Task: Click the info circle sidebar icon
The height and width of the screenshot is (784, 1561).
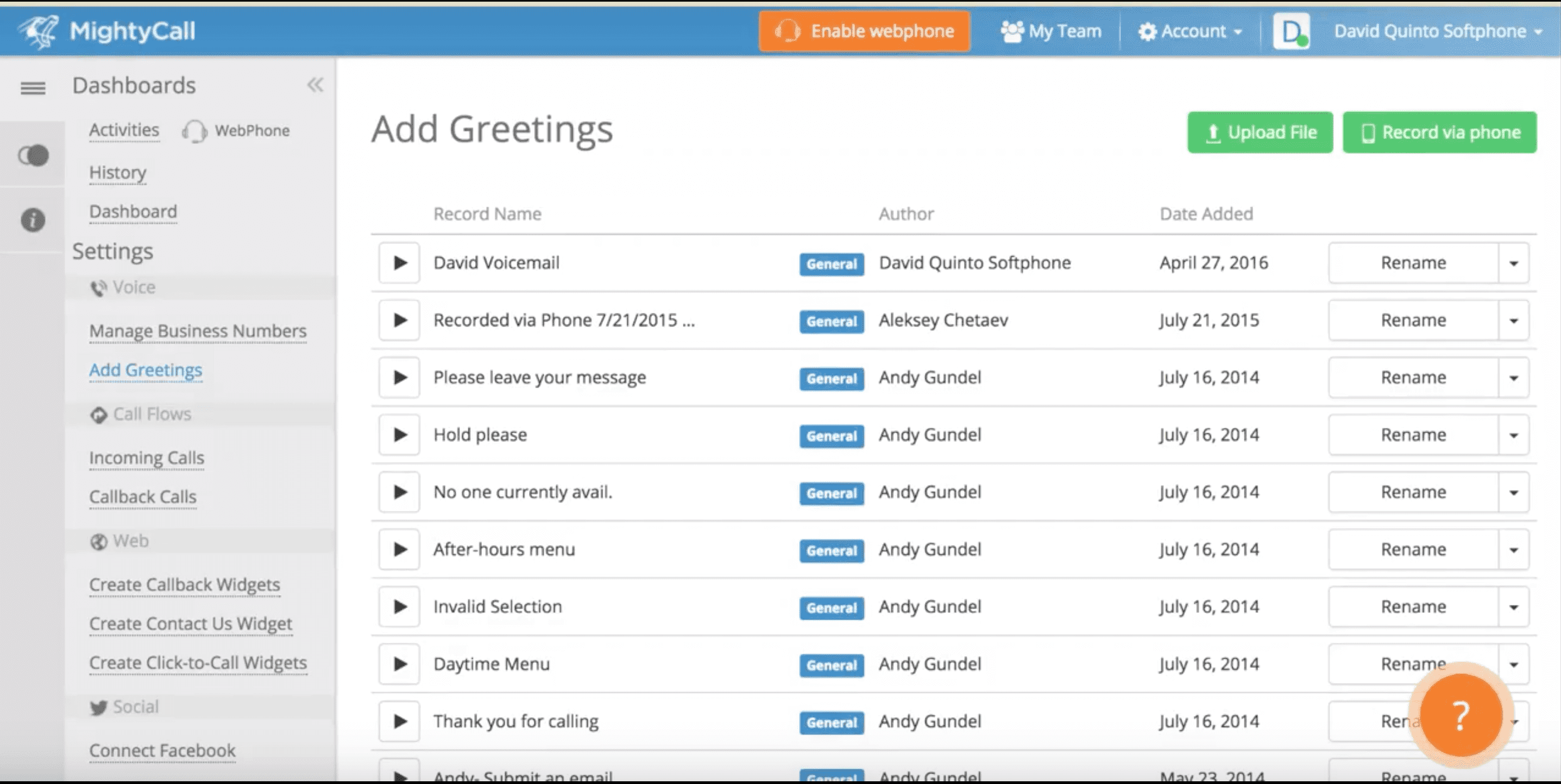Action: click(x=33, y=219)
